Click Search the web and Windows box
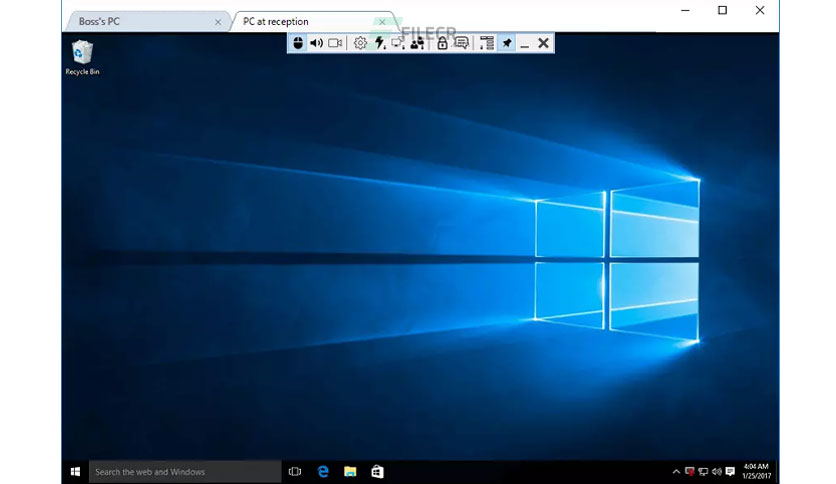 coord(185,472)
